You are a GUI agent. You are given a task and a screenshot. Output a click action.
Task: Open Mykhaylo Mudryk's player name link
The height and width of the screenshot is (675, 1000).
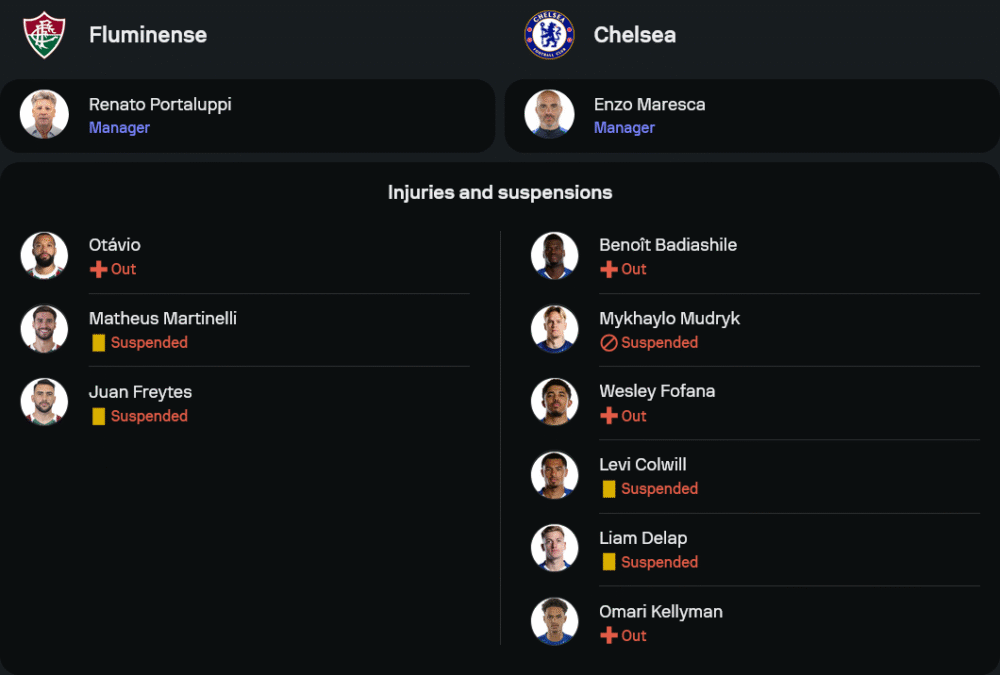(669, 318)
